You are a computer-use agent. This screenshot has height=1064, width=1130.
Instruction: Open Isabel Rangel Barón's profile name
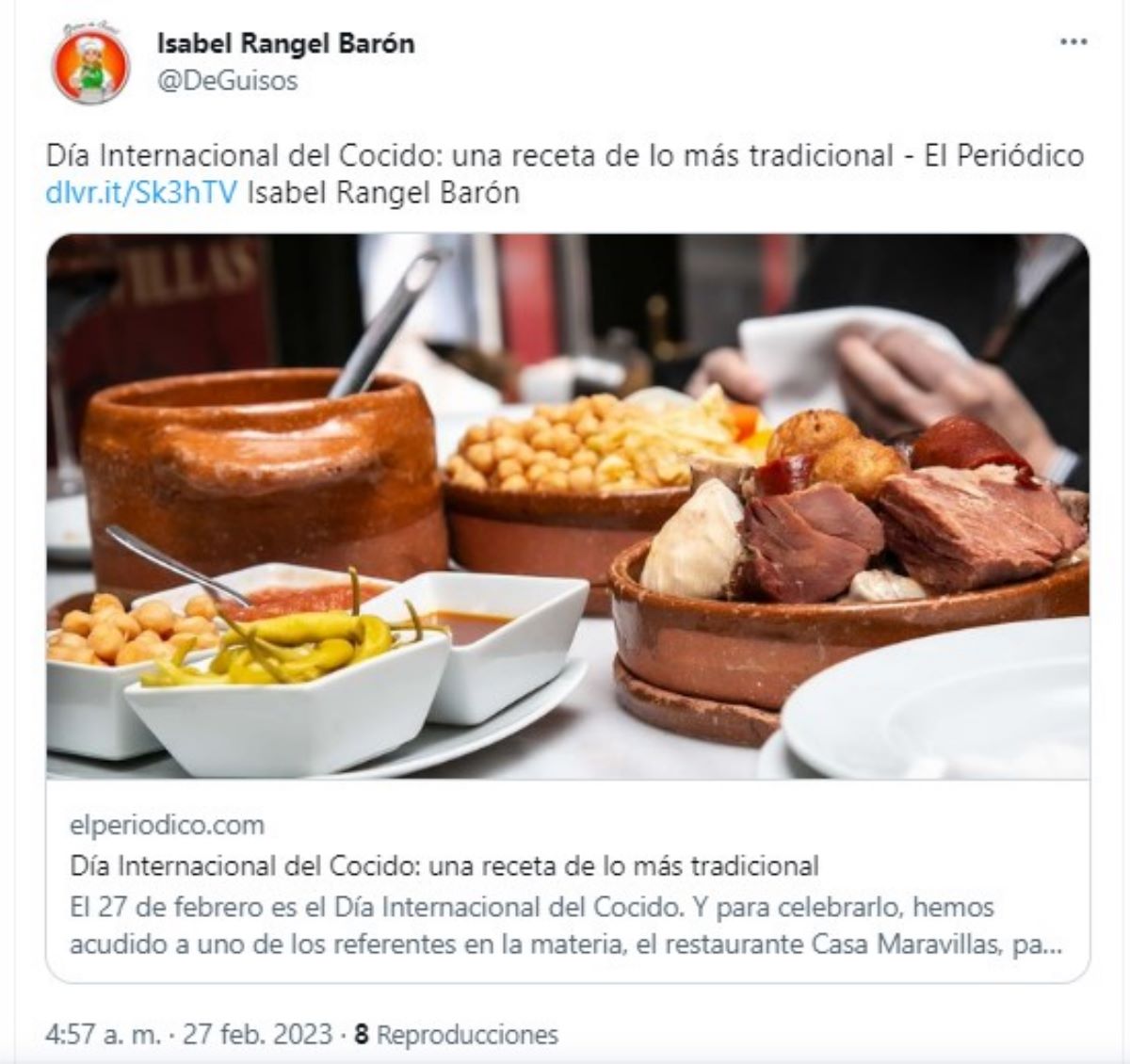pyautogui.click(x=285, y=43)
